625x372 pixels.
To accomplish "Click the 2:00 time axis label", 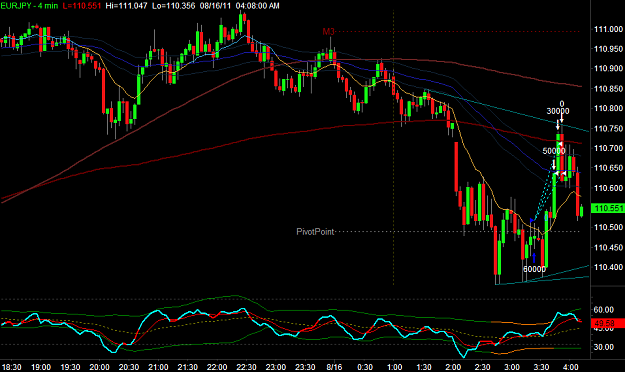I will pyautogui.click(x=453, y=367).
